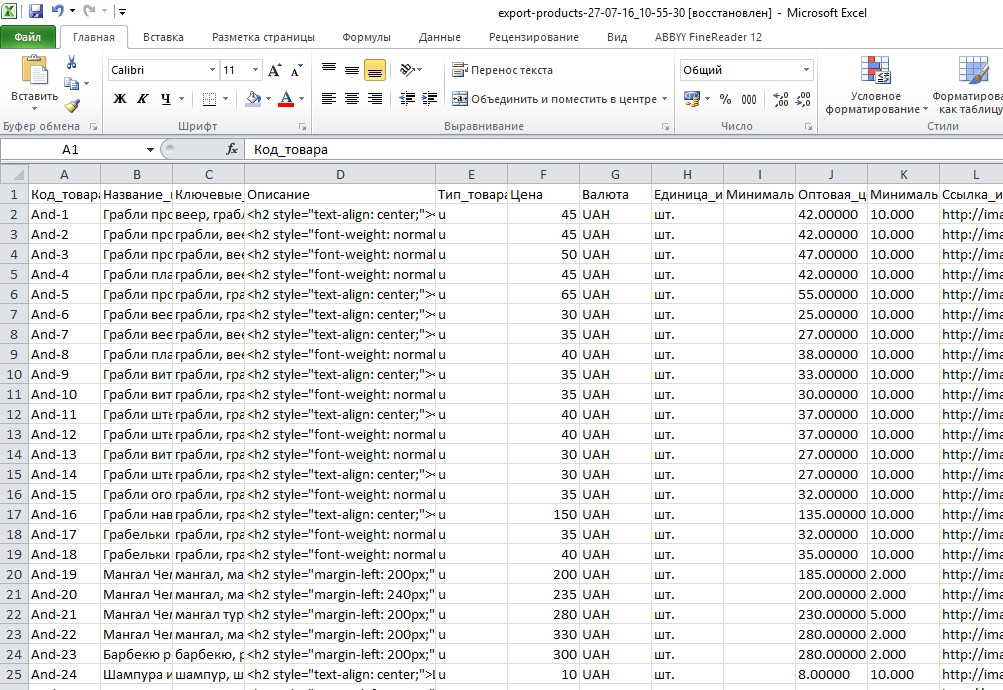The image size is (1003, 690).
Task: Increase font size with the large A icon
Action: [274, 70]
